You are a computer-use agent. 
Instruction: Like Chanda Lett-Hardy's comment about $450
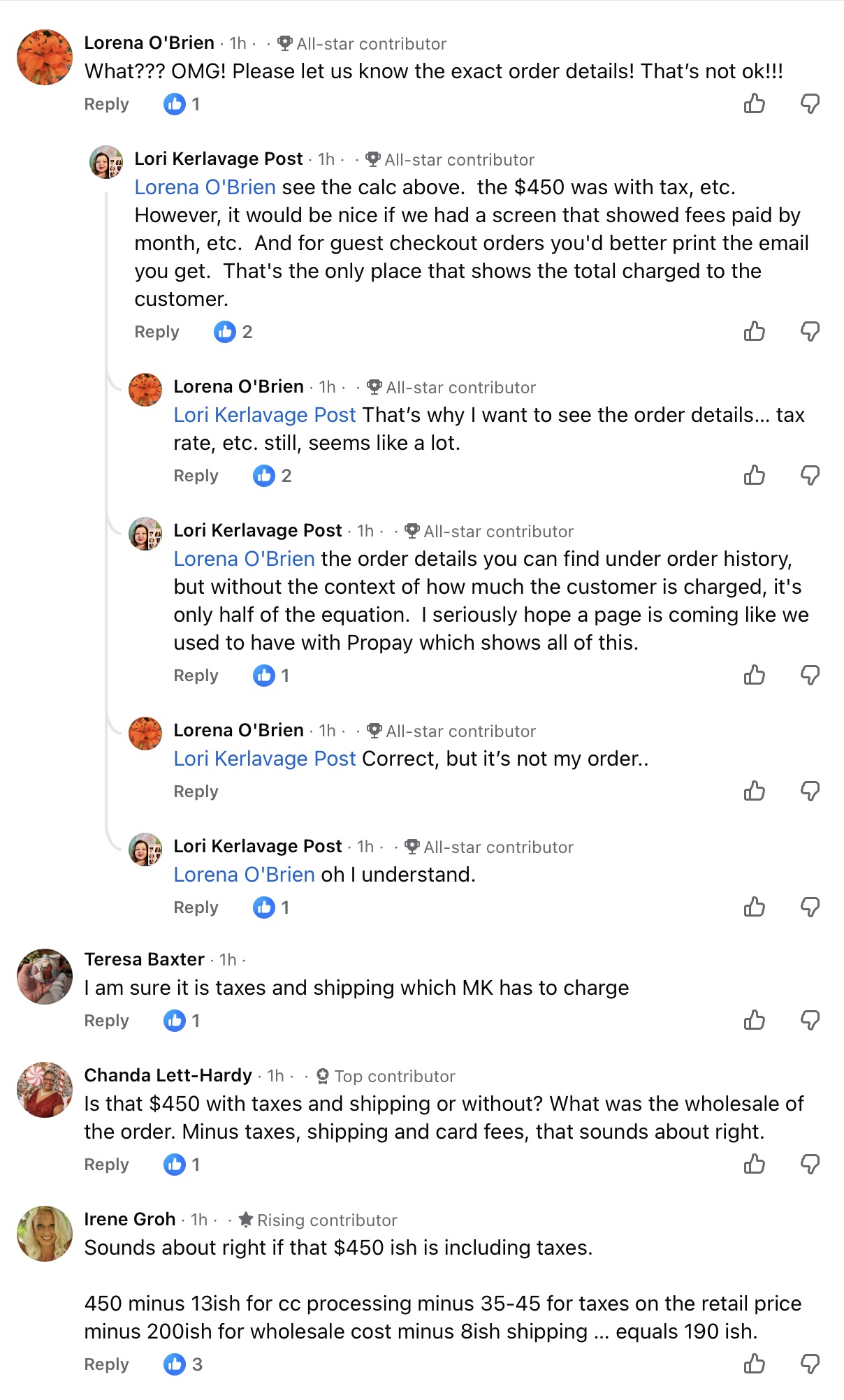(754, 1164)
